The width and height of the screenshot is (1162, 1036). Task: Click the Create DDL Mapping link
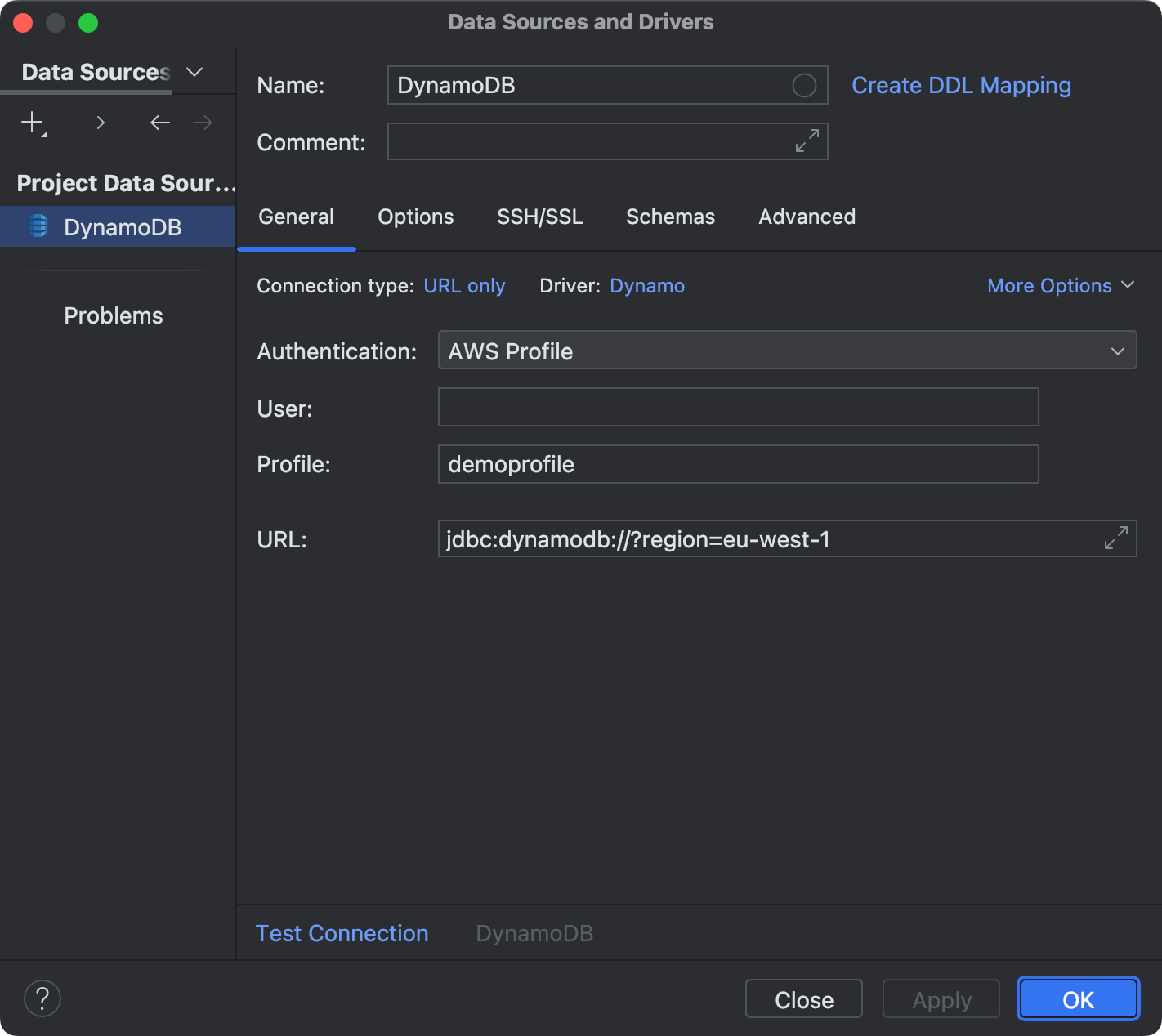(x=961, y=85)
